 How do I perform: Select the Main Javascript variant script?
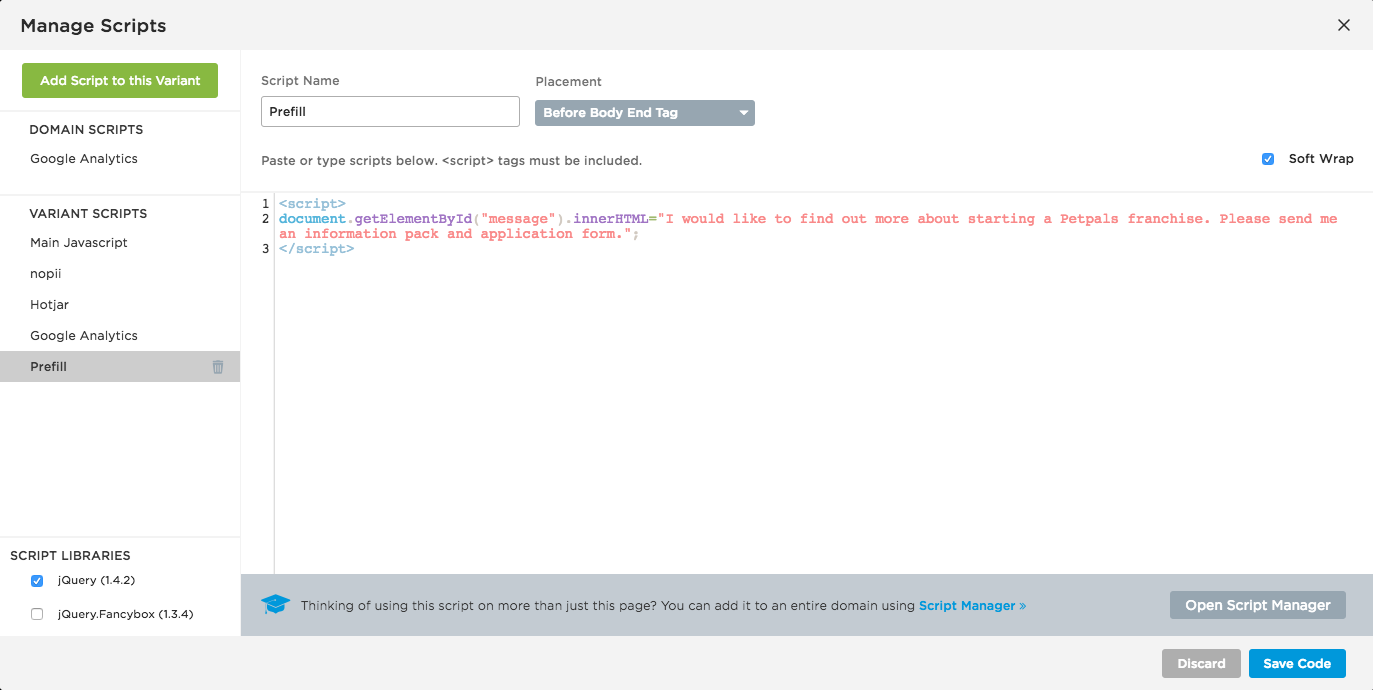point(79,243)
